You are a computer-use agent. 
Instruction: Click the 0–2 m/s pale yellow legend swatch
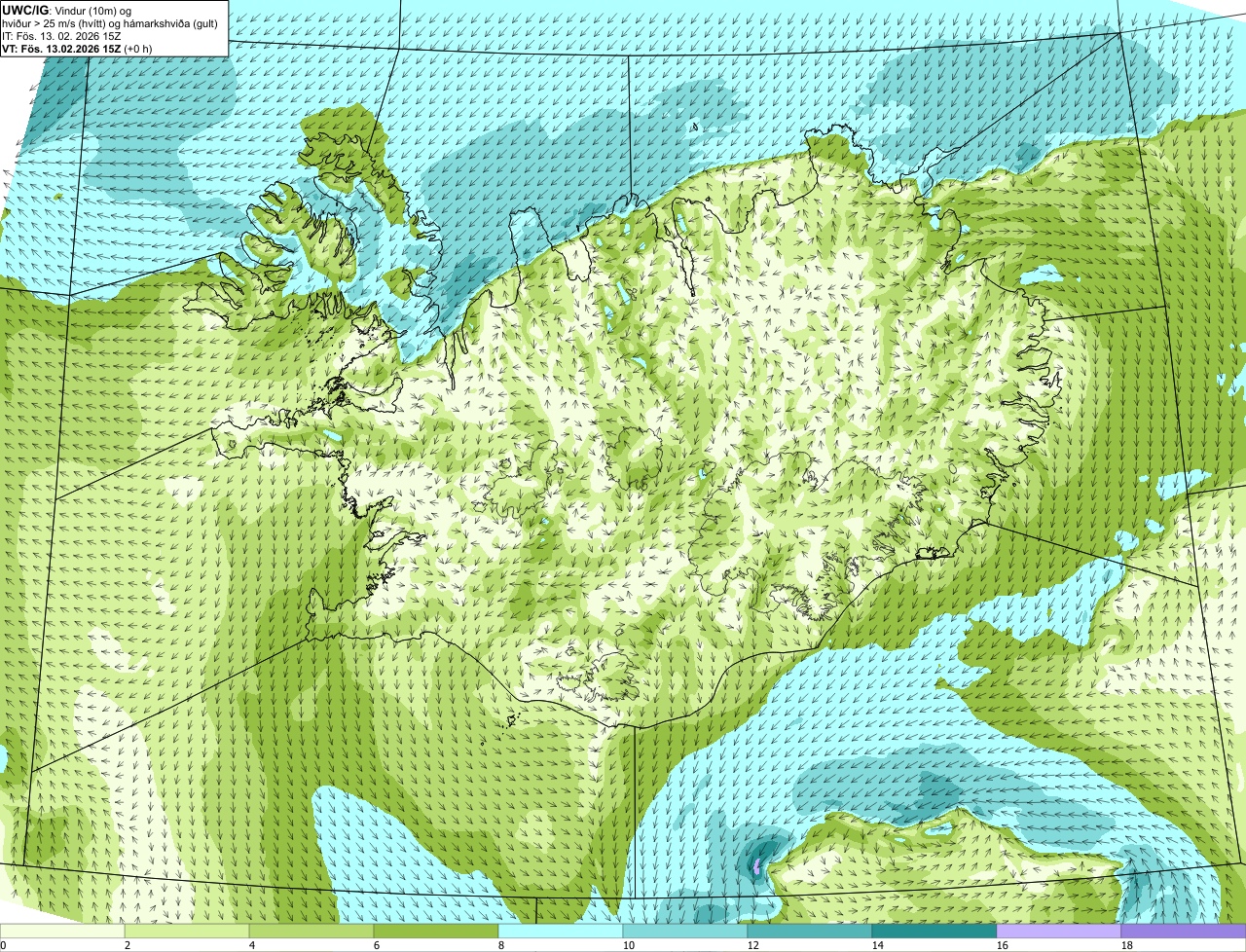point(62,931)
